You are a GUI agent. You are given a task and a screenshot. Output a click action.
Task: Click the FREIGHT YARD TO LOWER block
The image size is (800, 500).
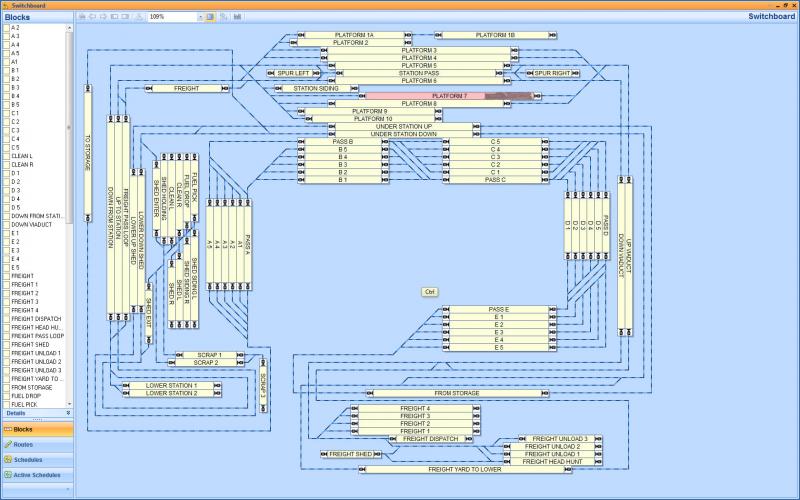pos(464,468)
